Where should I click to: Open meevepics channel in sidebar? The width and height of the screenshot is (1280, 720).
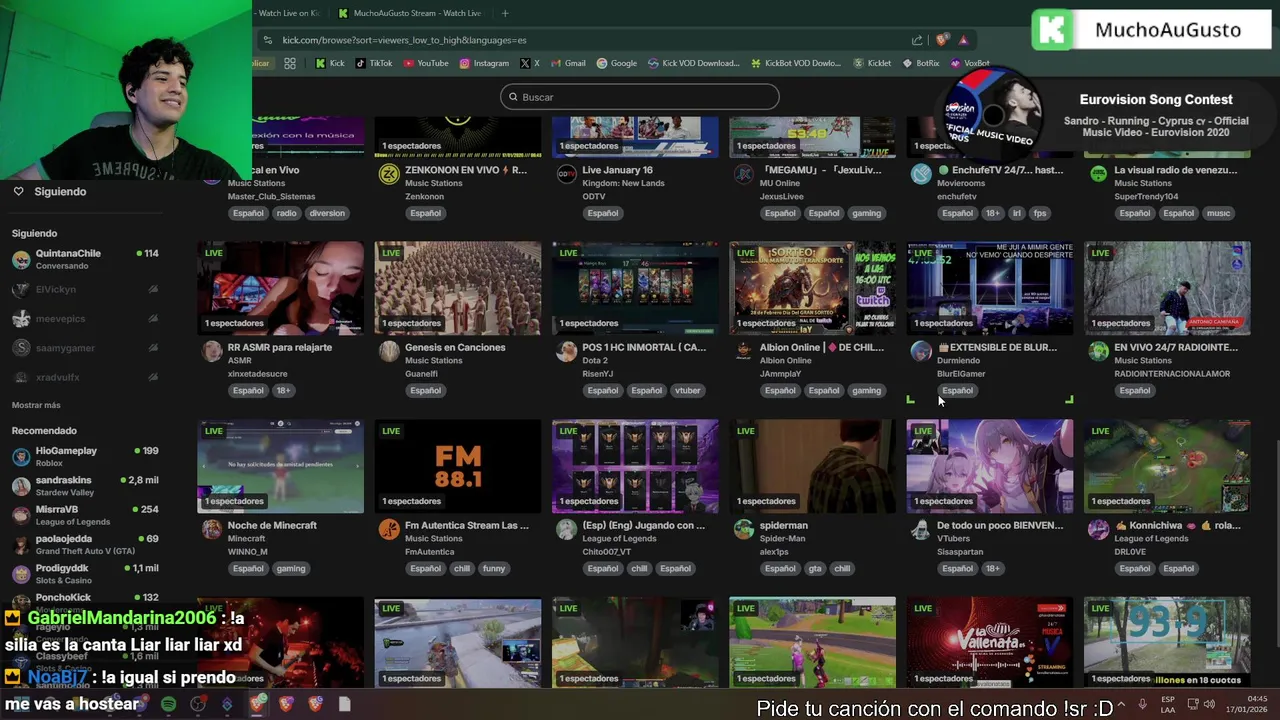[x=85, y=318]
